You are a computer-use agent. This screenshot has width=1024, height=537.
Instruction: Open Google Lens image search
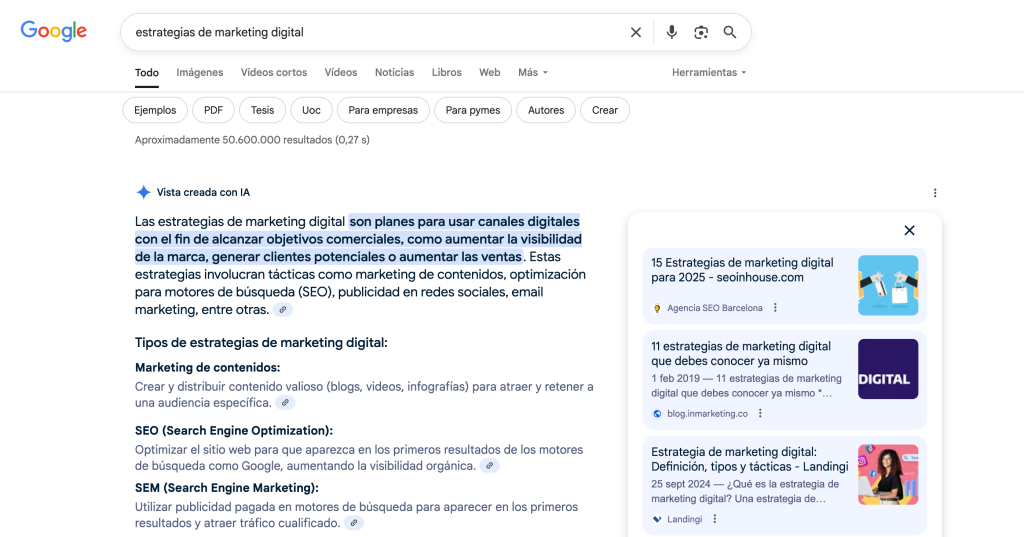[701, 32]
